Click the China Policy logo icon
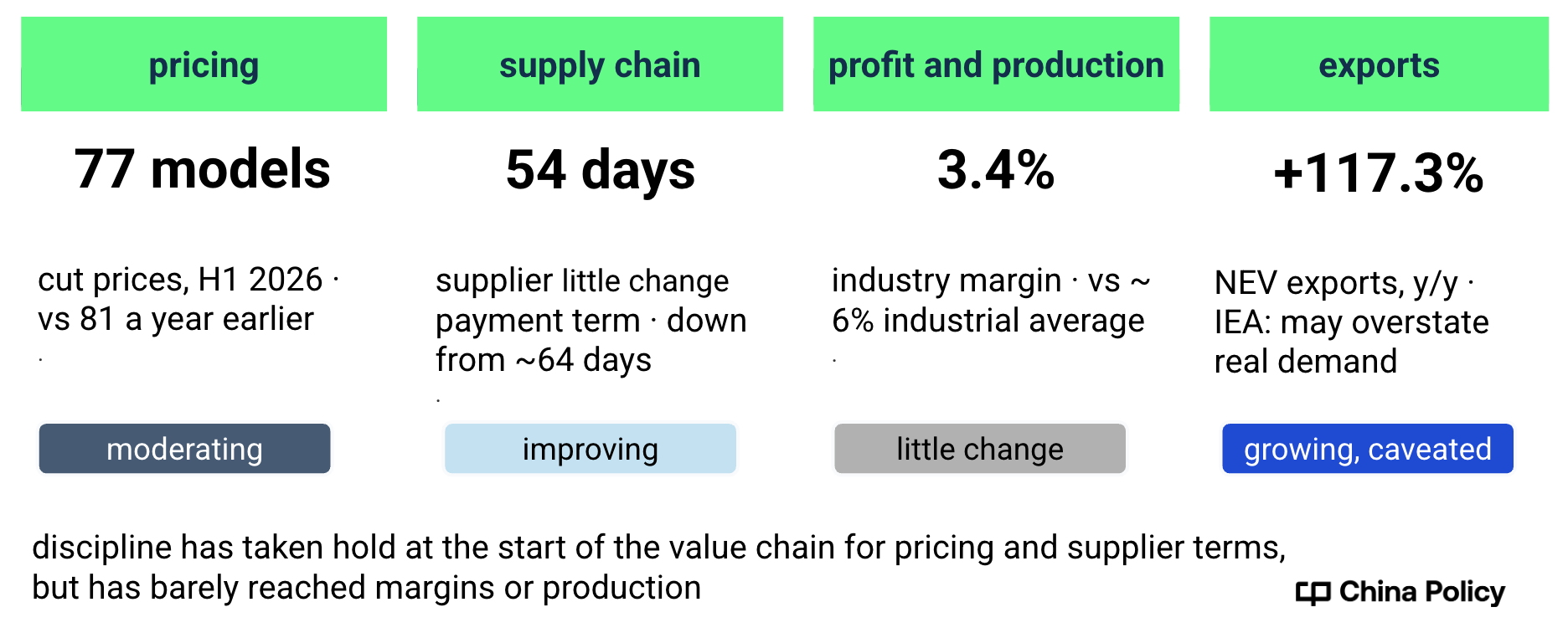The image size is (1568, 633). coord(1313,593)
